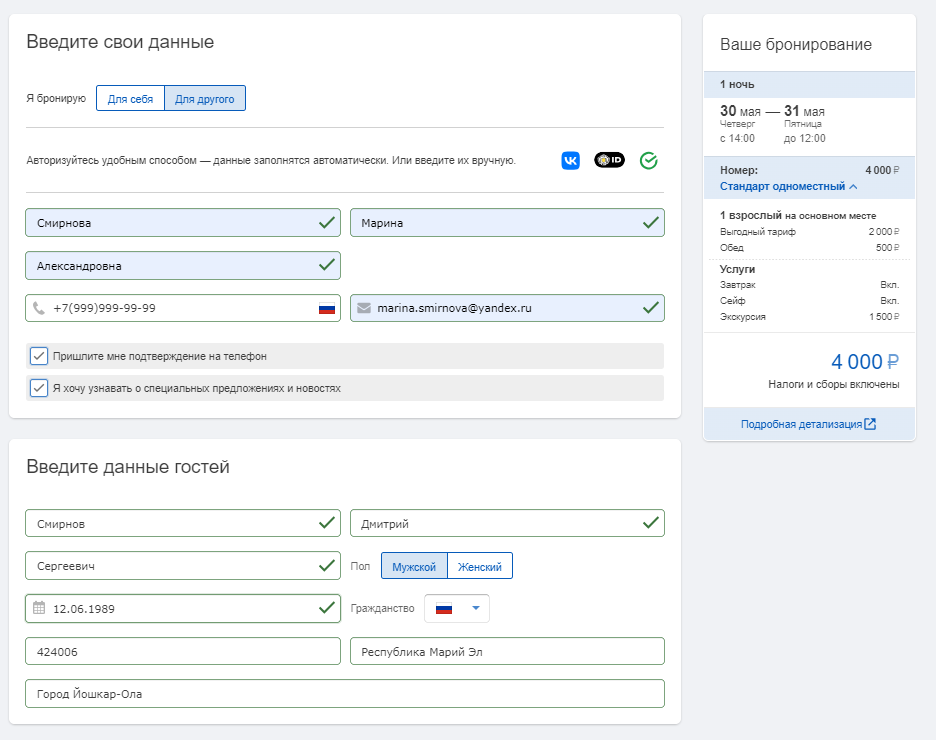Click the Russian flag in the phone field
Screen dimensions: 936x740
pyautogui.click(x=327, y=309)
